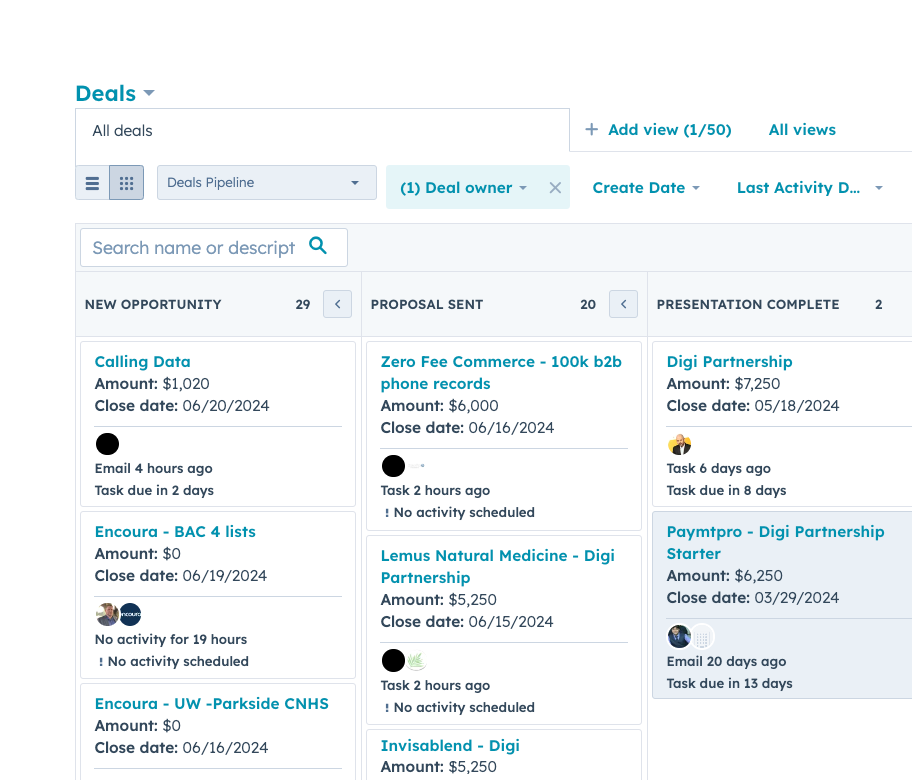Click "No activity for 19 hours" text

(x=170, y=639)
